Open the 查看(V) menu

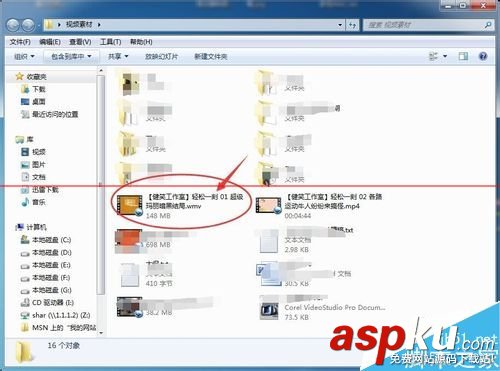[80, 42]
